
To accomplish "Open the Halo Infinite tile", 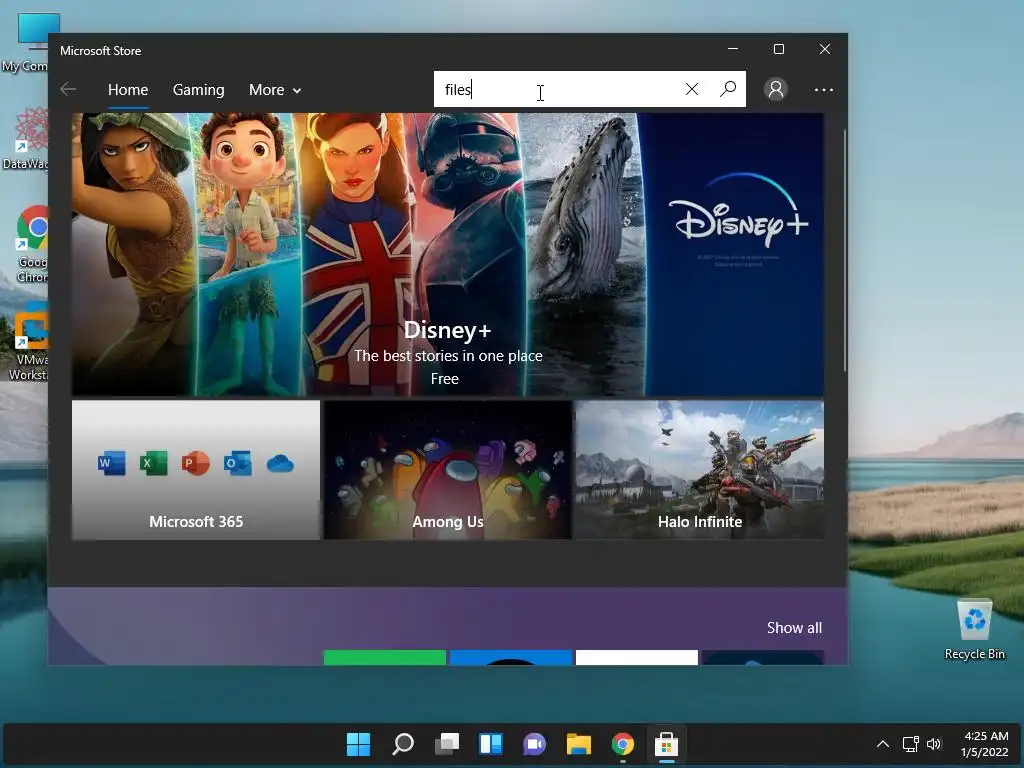I will coord(699,470).
